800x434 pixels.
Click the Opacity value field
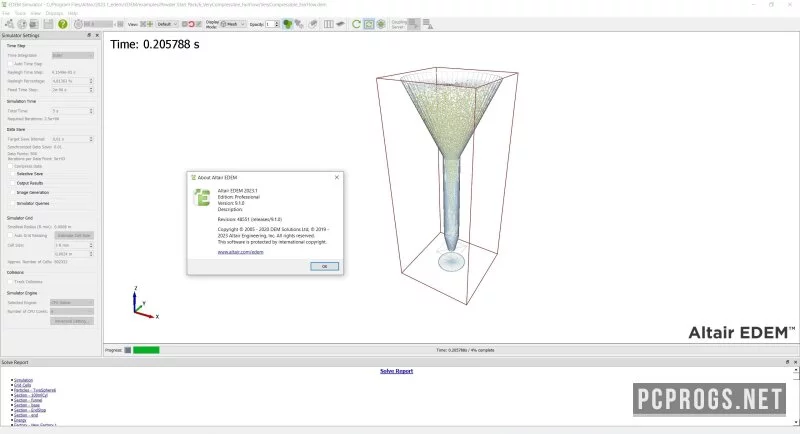click(x=270, y=24)
